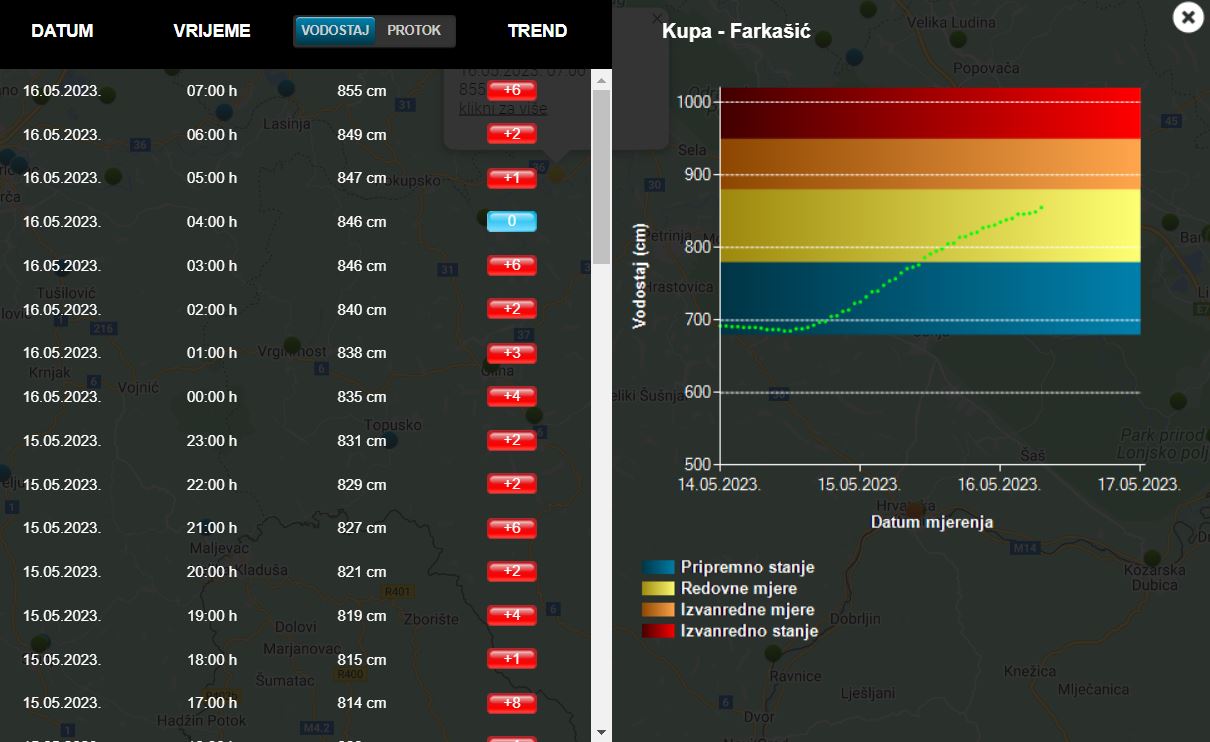Click the Redovne mjere yellow legend swatch

pos(658,589)
